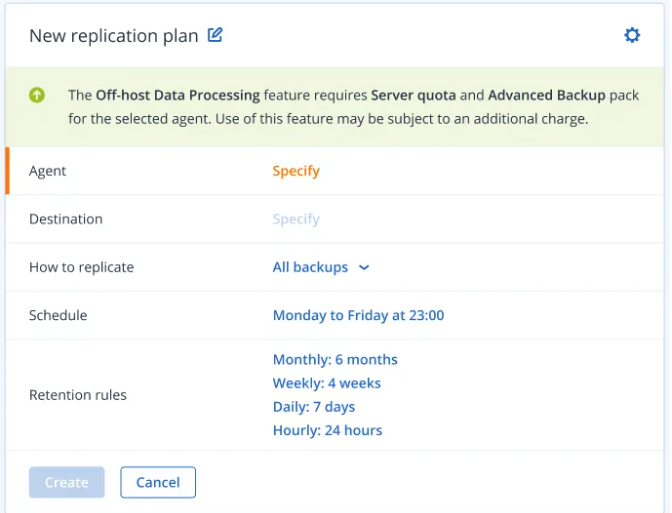Image resolution: width=672 pixels, height=513 pixels.
Task: Select the Daily: 7 days retention rule
Action: pyautogui.click(x=313, y=407)
